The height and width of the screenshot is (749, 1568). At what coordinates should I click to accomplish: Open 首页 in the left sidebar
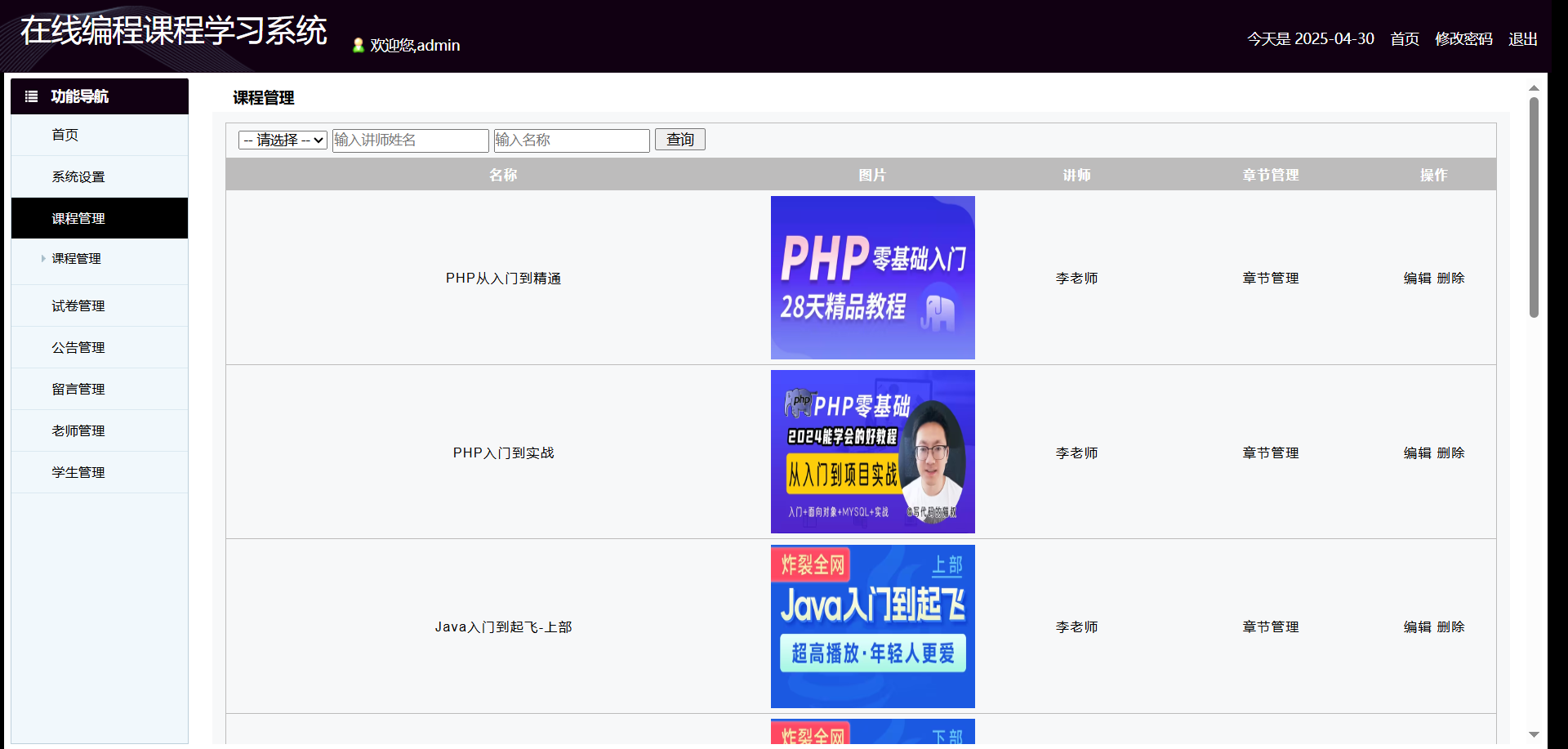pos(100,135)
